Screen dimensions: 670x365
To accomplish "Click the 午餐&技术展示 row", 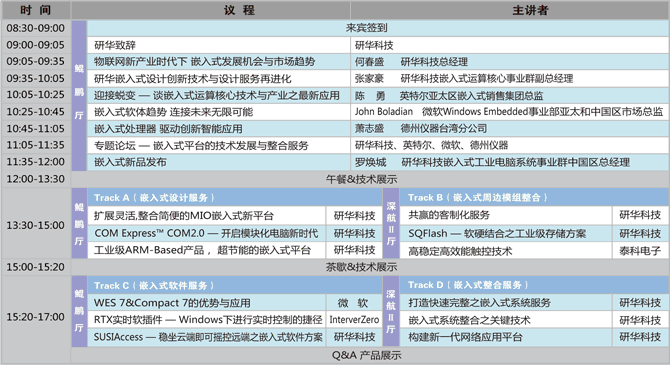I will point(370,179).
